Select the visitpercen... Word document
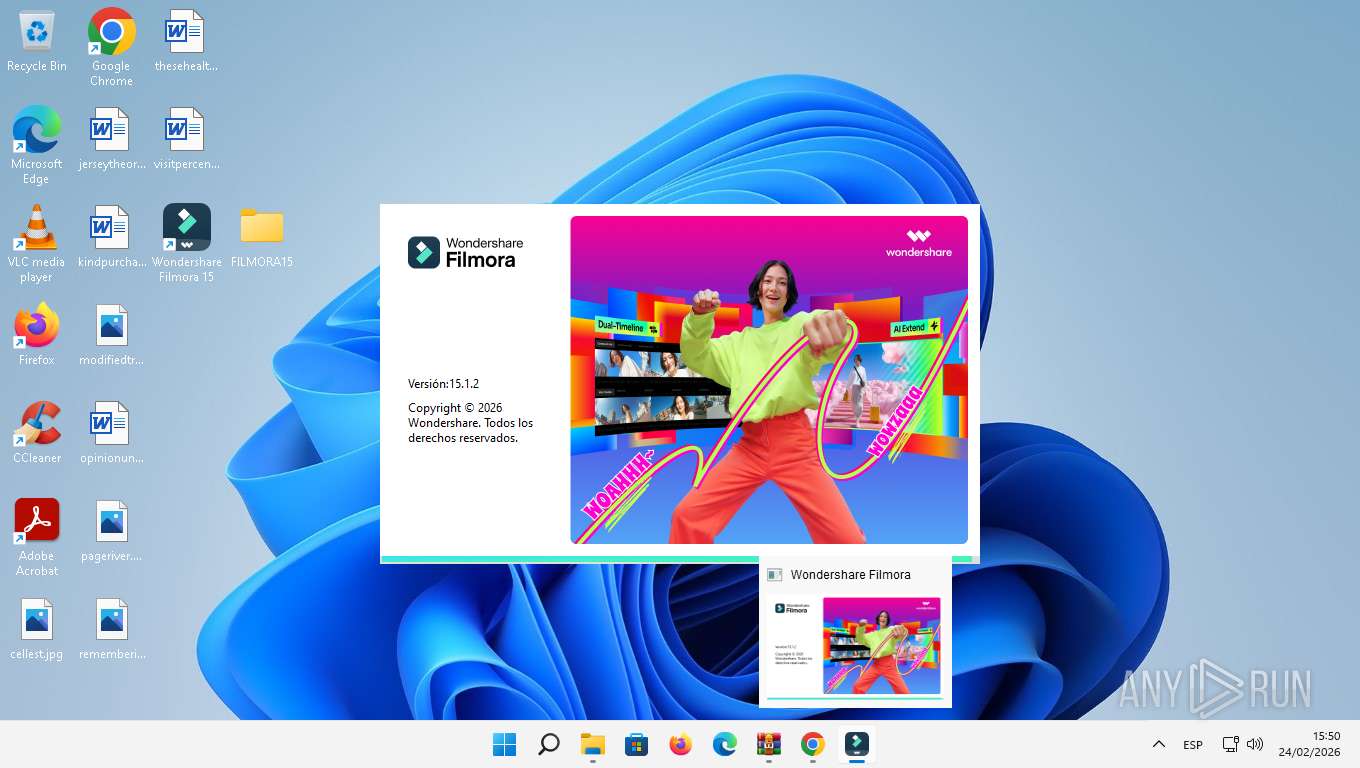Image resolution: width=1360 pixels, height=768 pixels. click(186, 140)
